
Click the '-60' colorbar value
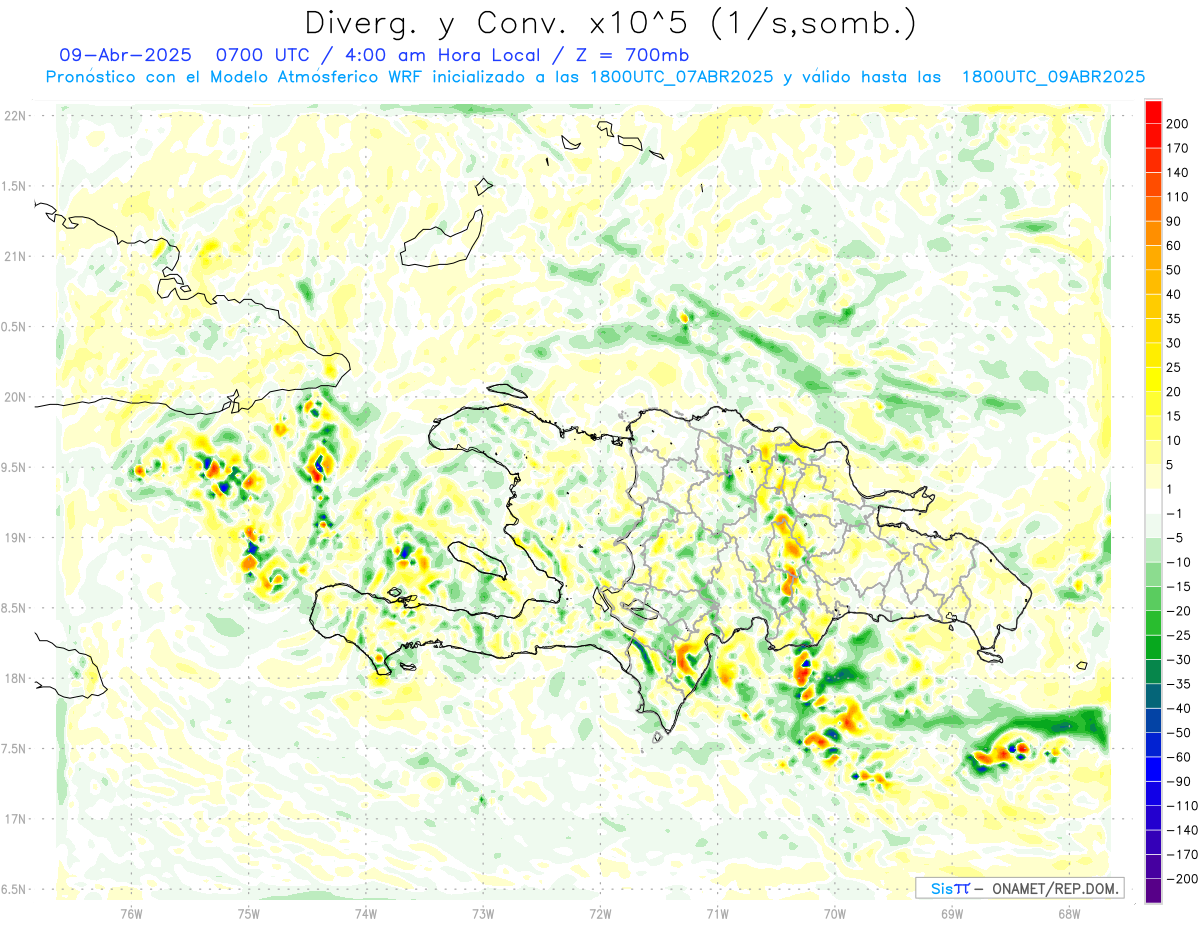[1177, 758]
